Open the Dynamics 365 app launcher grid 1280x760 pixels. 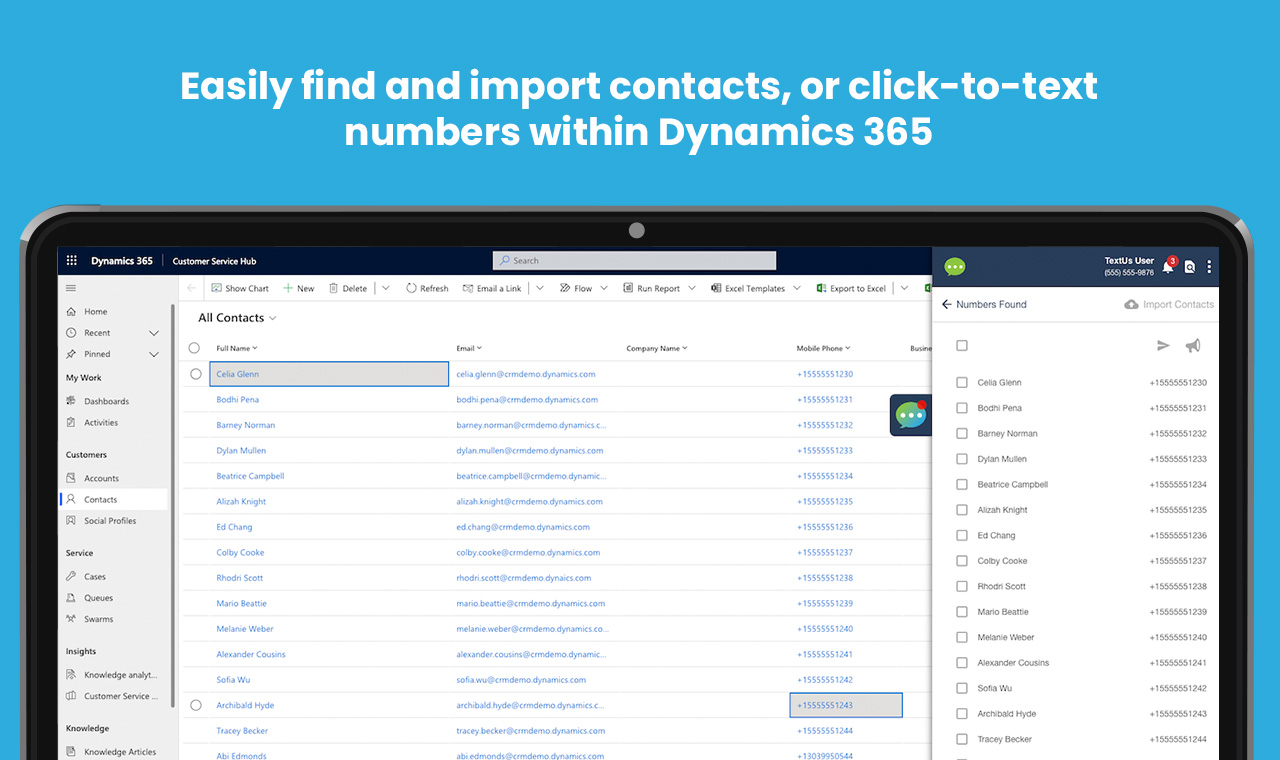pyautogui.click(x=72, y=261)
